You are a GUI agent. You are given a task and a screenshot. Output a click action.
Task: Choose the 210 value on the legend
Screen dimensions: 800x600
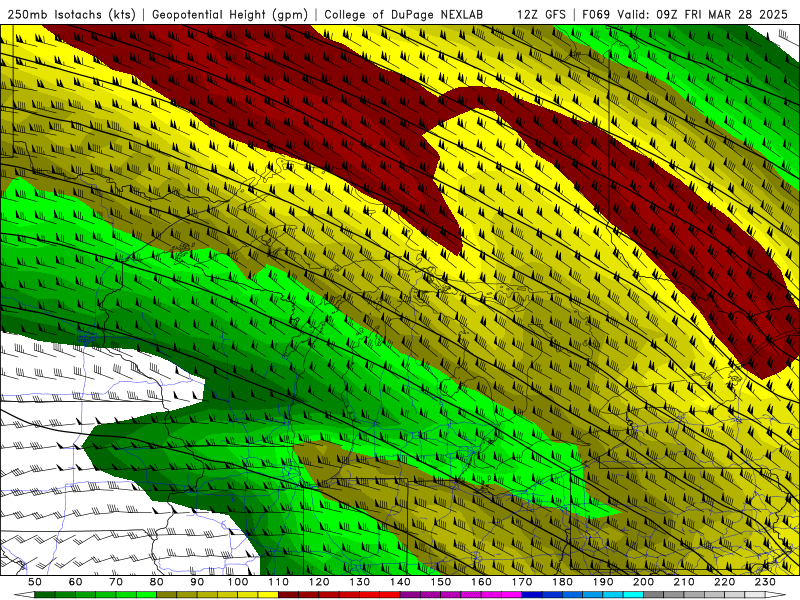[684, 582]
